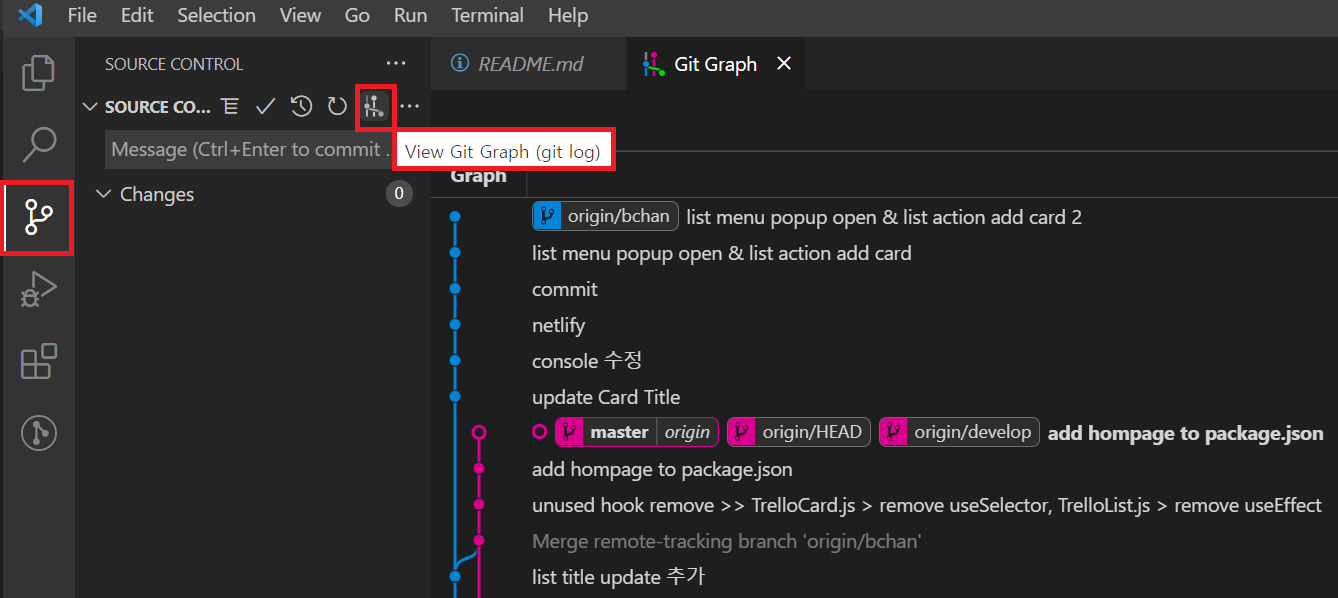This screenshot has height=598, width=1338.
Task: Click the SOURCE CONTROL panel title
Action: point(174,64)
